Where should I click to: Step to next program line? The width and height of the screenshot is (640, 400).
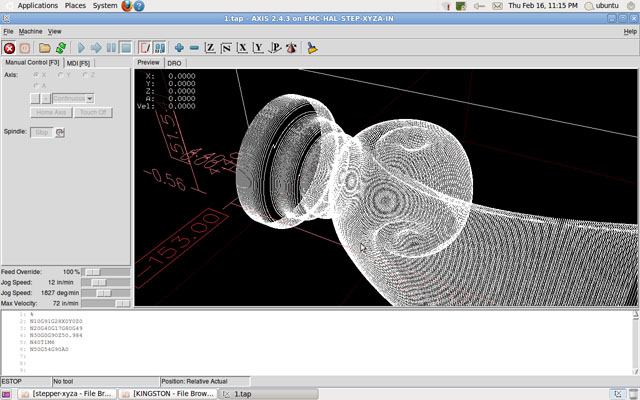(96, 48)
